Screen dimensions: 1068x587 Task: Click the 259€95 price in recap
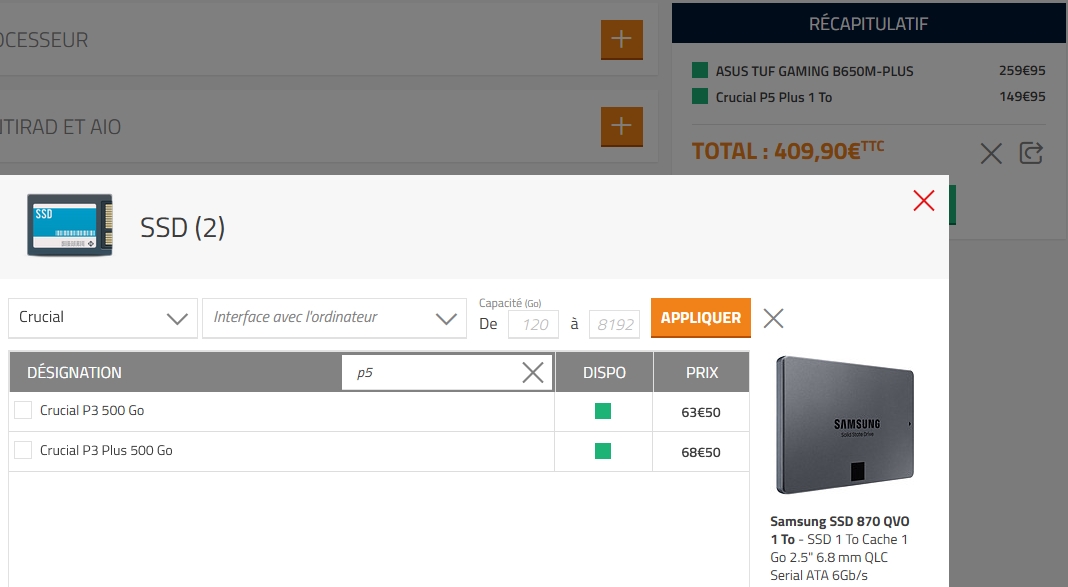pos(1022,70)
